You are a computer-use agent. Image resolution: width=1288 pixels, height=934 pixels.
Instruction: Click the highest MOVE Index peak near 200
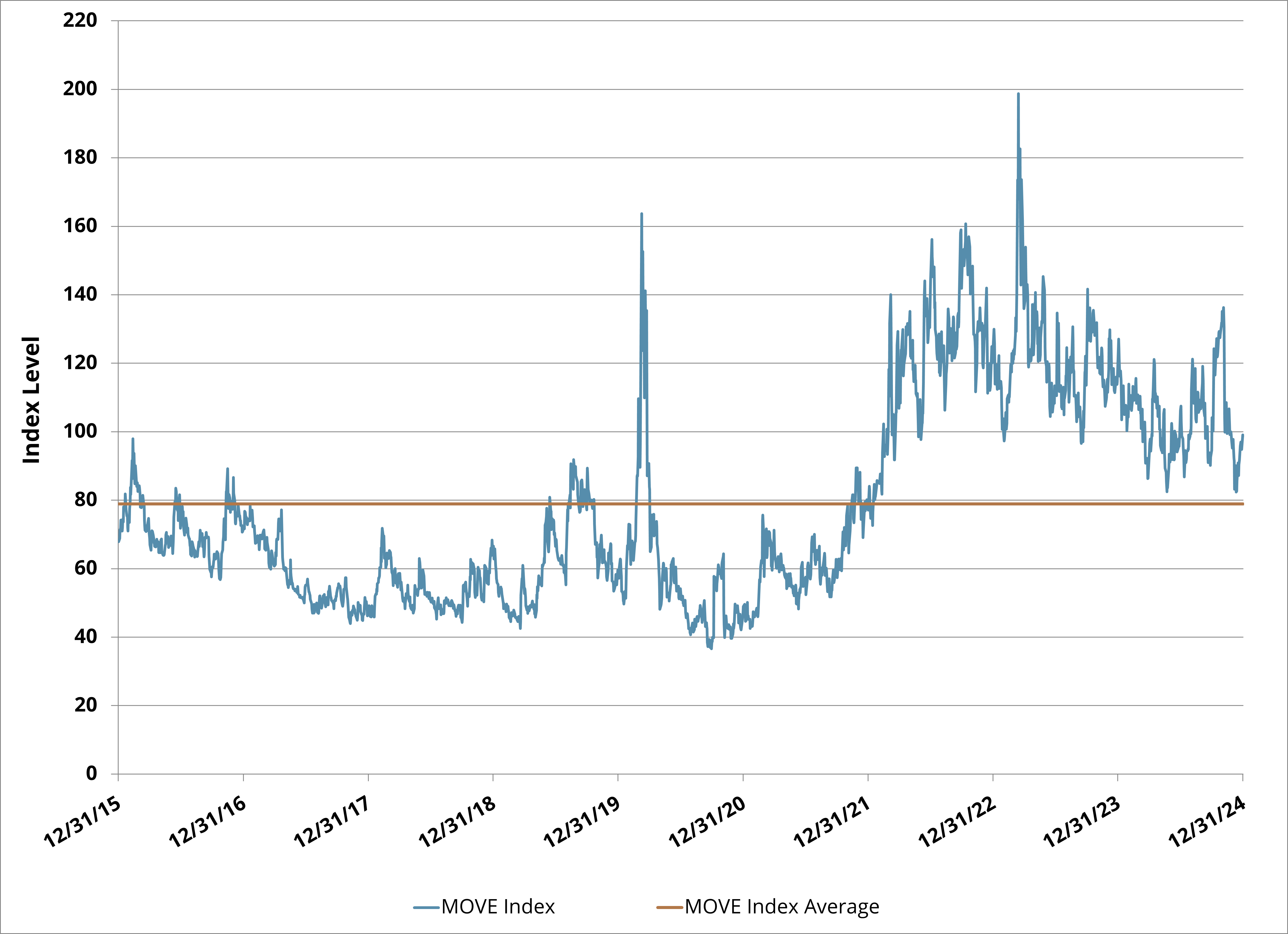1018,94
